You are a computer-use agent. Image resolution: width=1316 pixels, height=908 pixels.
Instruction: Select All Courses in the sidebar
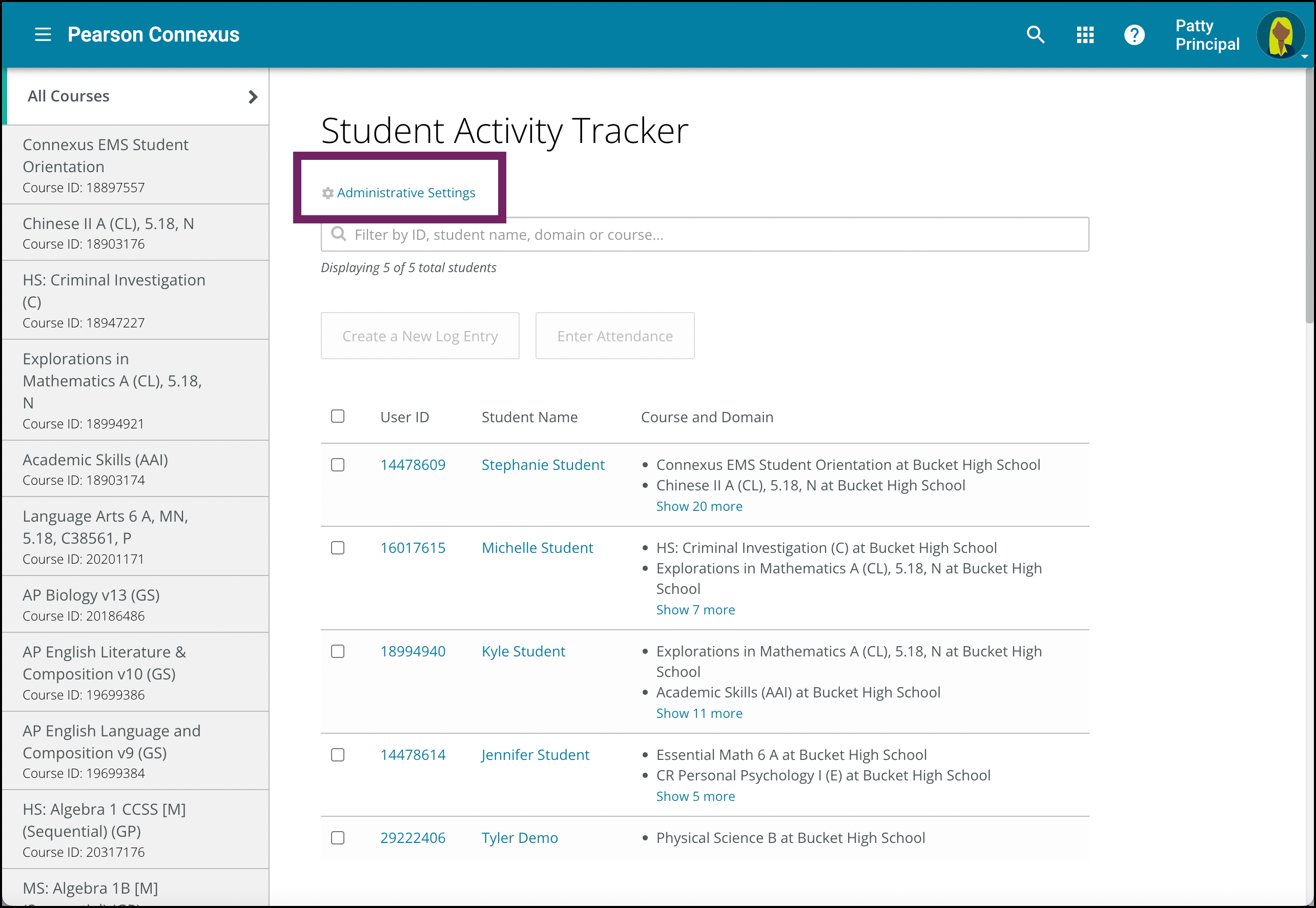(x=135, y=97)
